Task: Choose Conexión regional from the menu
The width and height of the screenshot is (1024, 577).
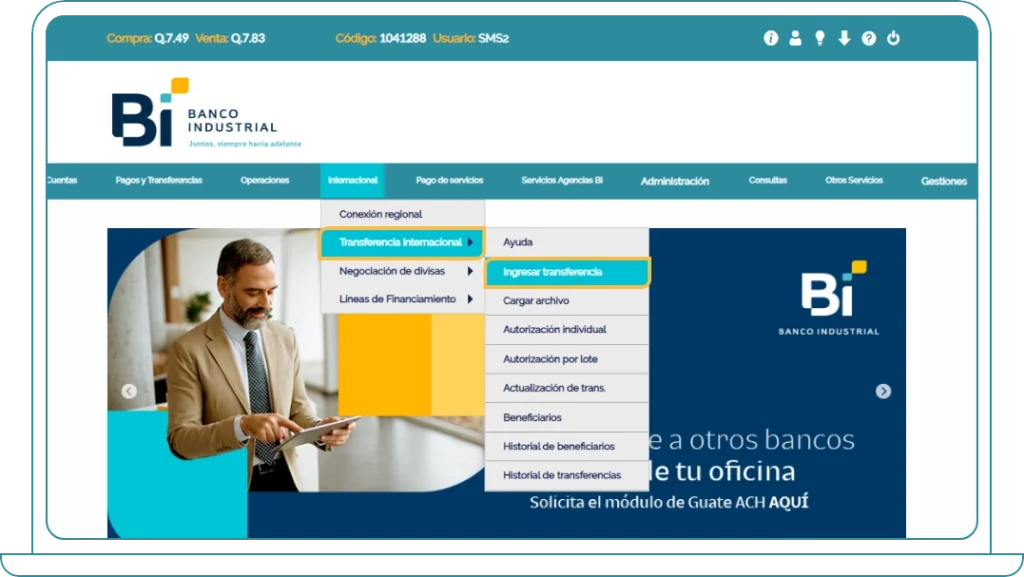Action: (381, 213)
